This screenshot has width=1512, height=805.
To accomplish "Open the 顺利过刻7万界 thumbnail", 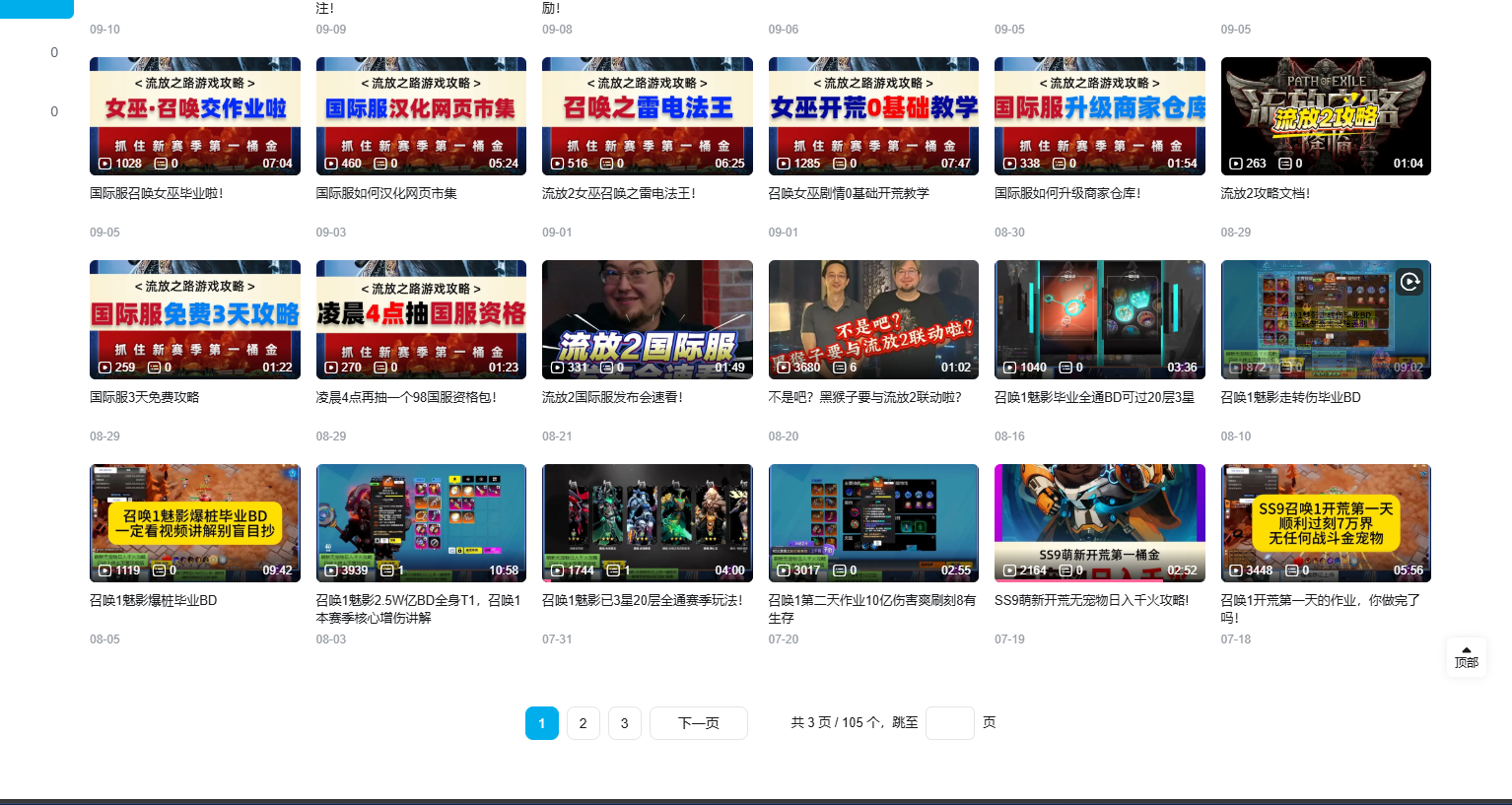I will pyautogui.click(x=1326, y=523).
